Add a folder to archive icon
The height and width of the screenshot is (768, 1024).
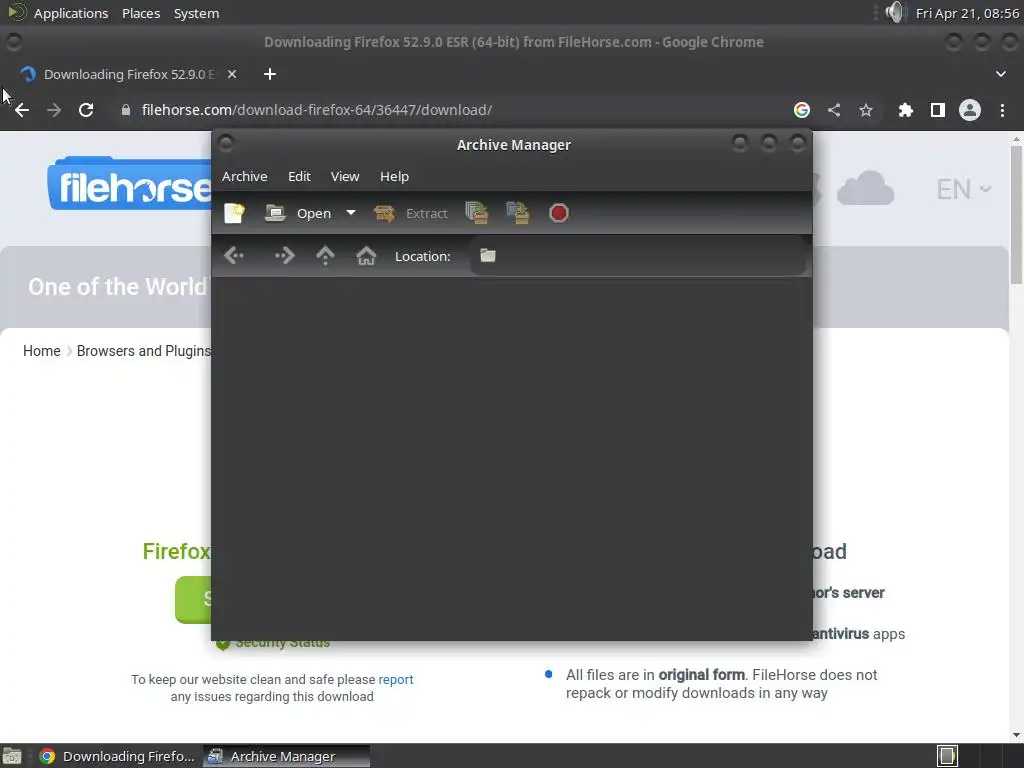pos(518,213)
